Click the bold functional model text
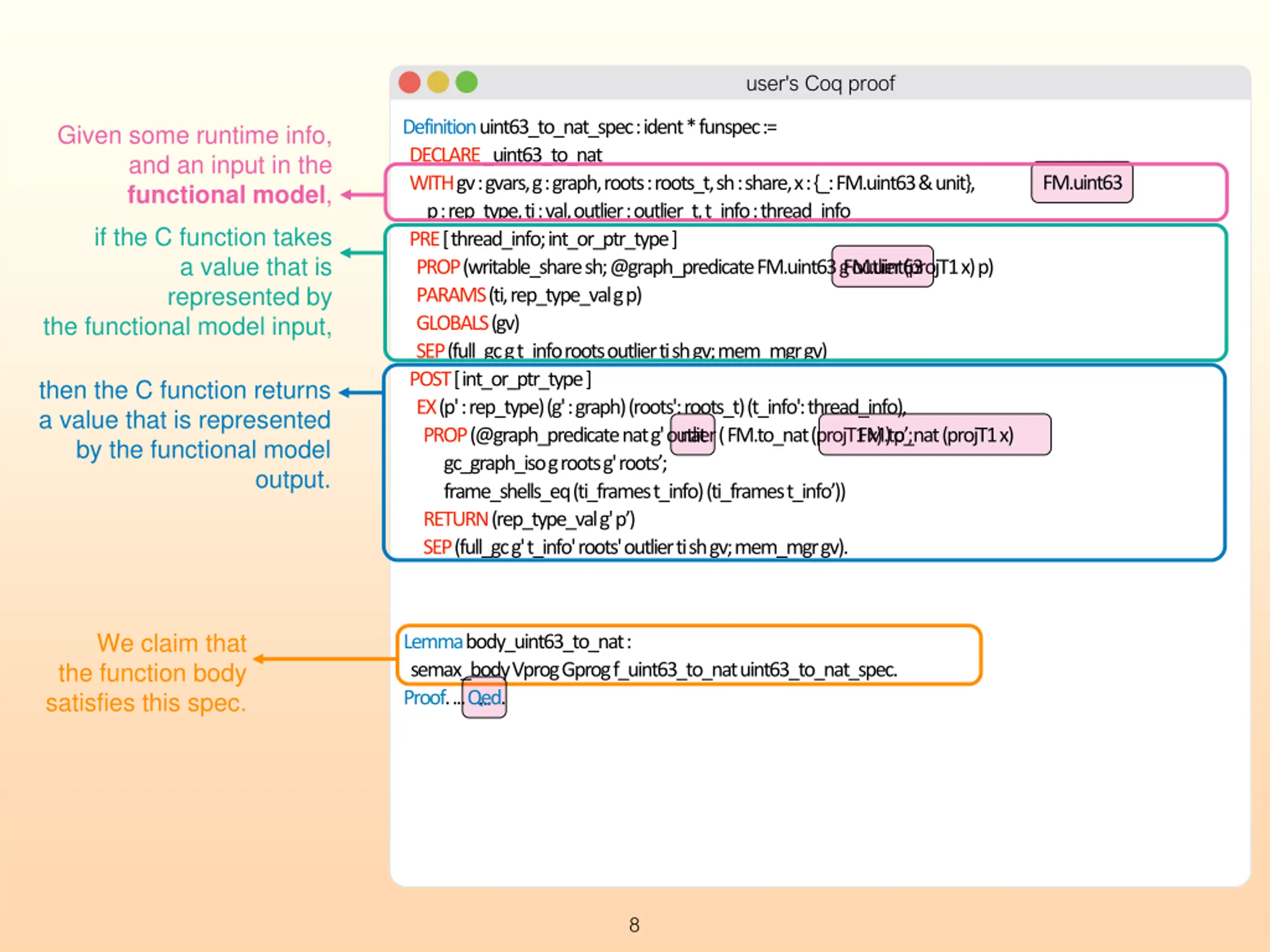 (x=227, y=195)
